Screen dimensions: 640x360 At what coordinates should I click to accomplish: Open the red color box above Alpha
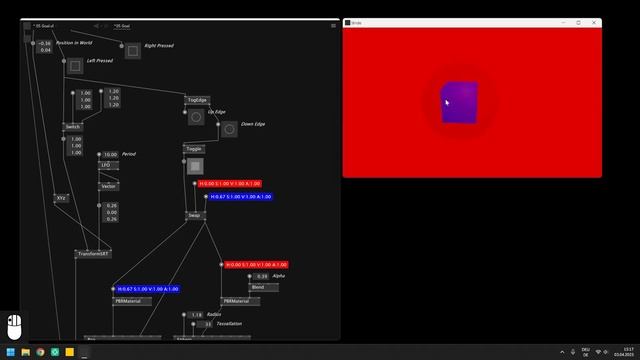tap(256, 265)
